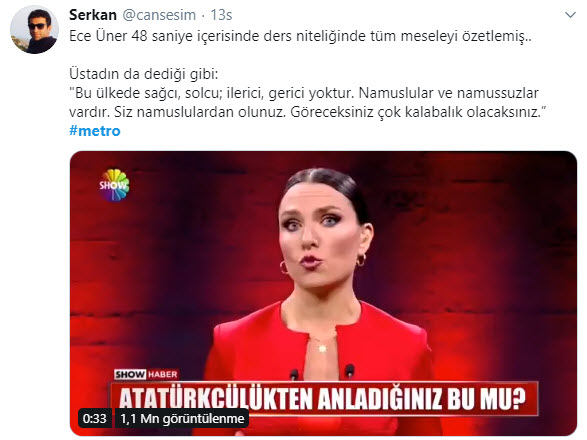
Task: Click the 0:33 video duration badge
Action: (x=95, y=418)
